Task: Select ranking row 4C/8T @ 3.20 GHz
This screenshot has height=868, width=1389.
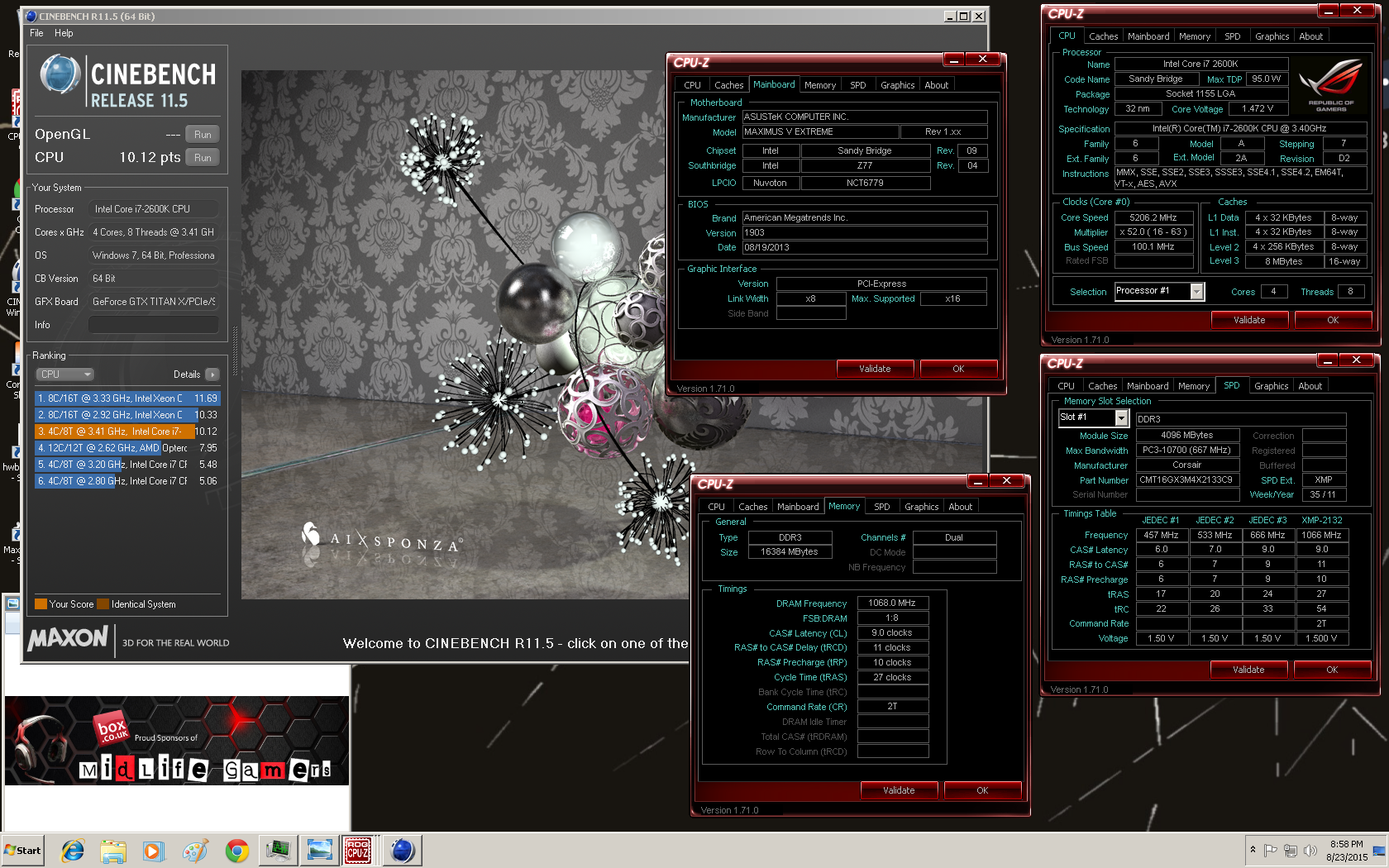Action: pyautogui.click(x=127, y=465)
